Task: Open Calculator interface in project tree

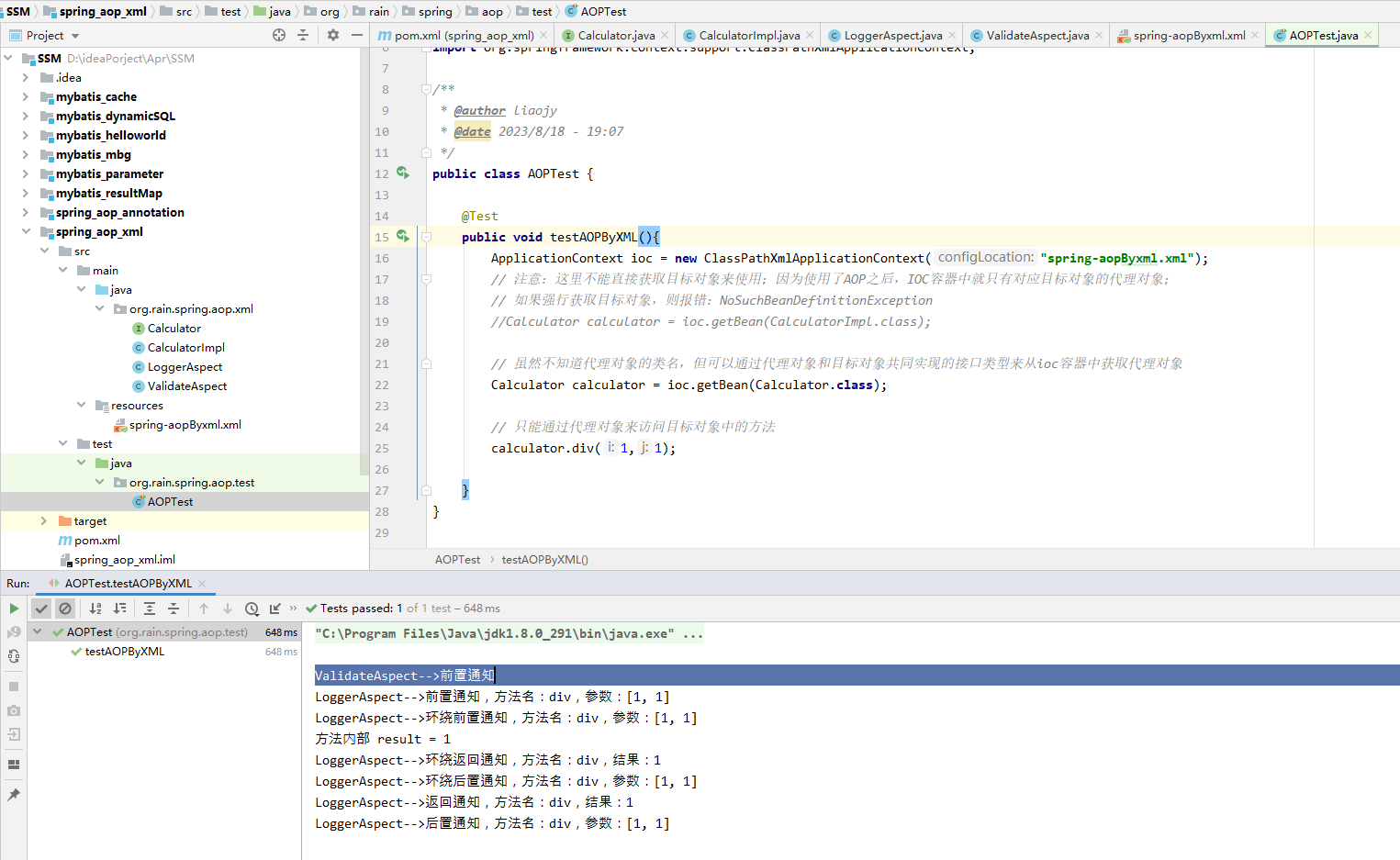Action: click(x=174, y=328)
